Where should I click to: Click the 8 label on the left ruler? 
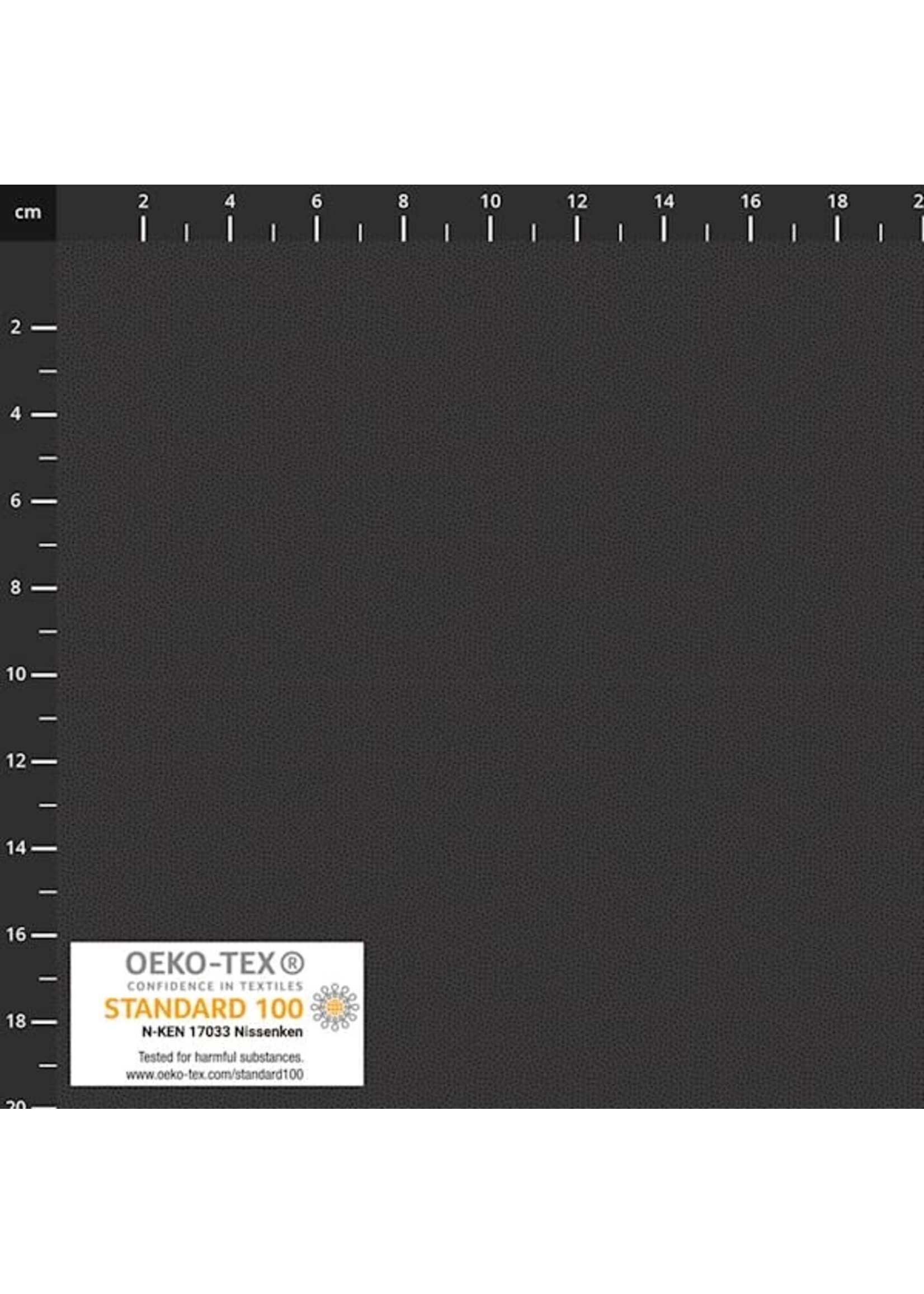15,586
